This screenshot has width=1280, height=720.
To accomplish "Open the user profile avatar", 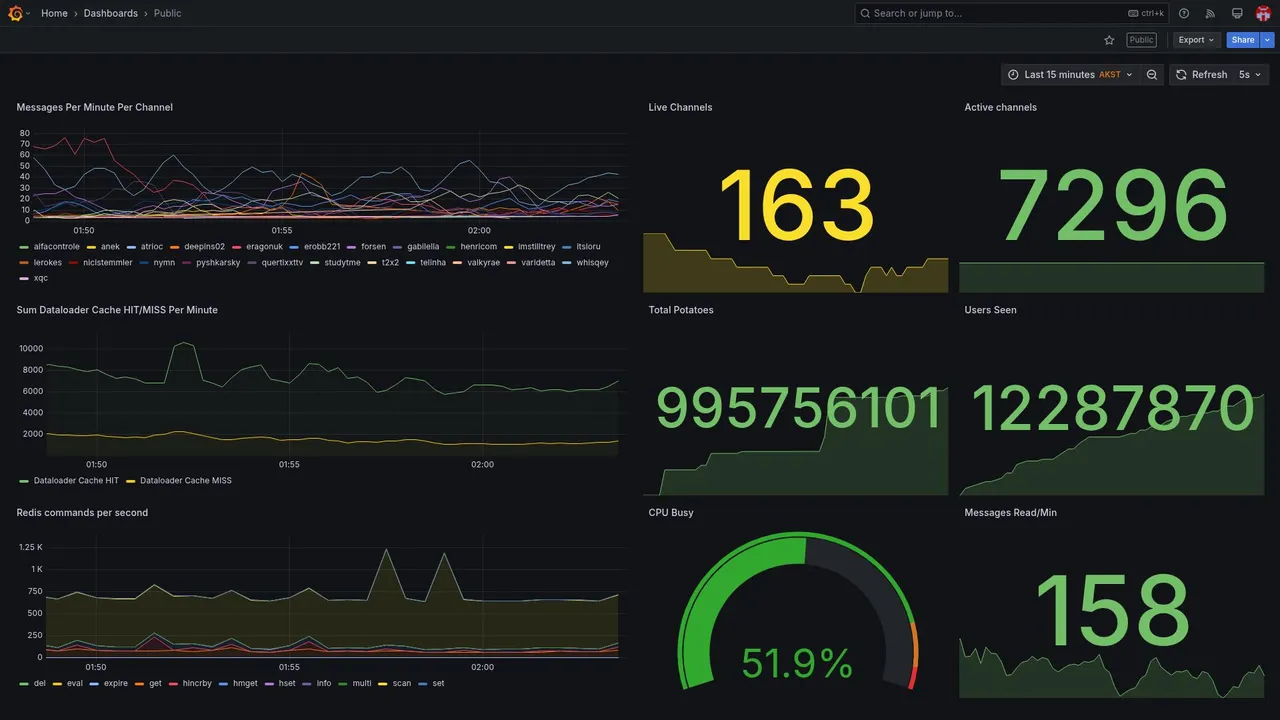I will 1263,13.
